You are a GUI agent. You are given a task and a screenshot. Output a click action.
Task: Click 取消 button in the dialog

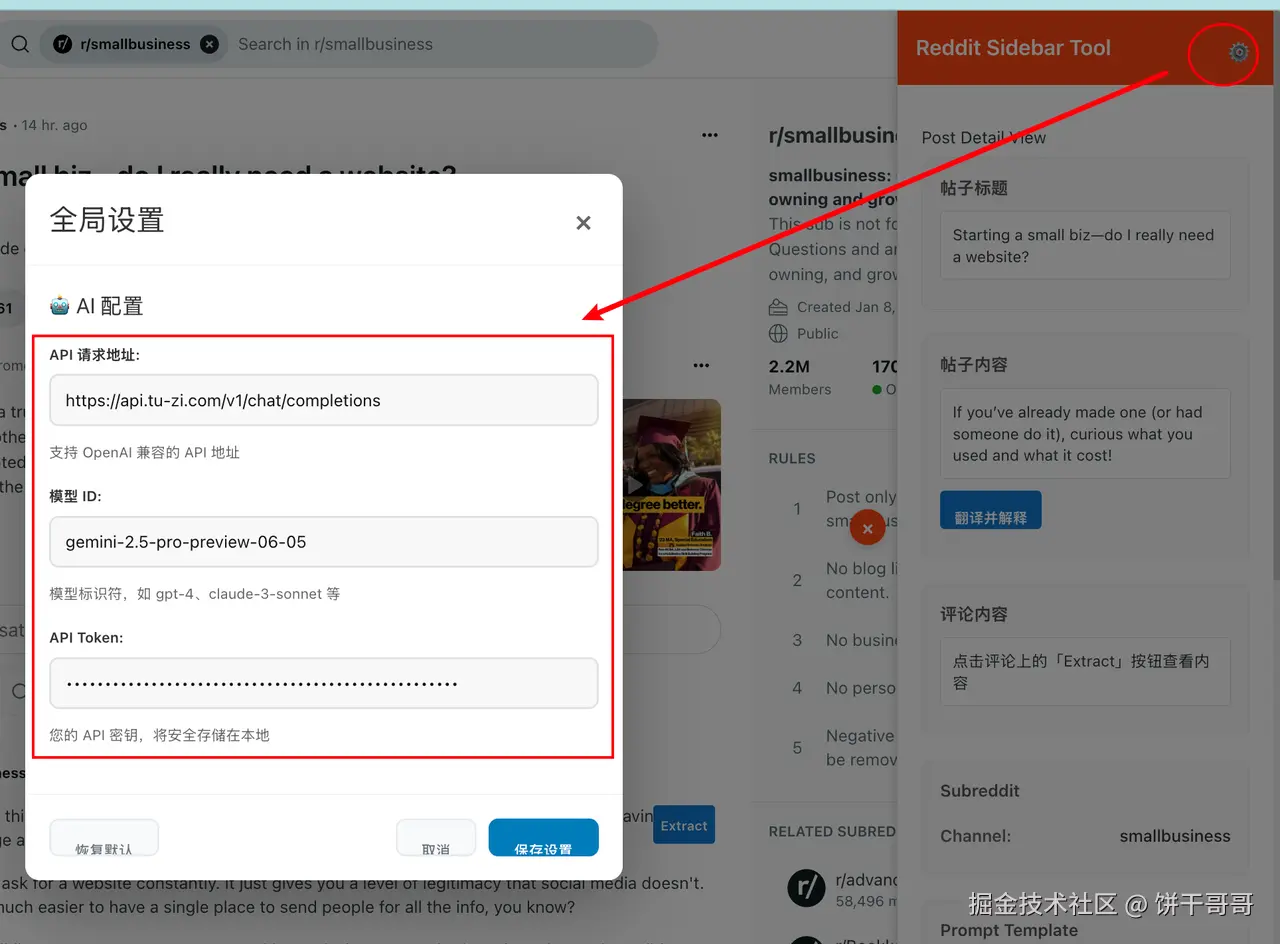pos(435,838)
